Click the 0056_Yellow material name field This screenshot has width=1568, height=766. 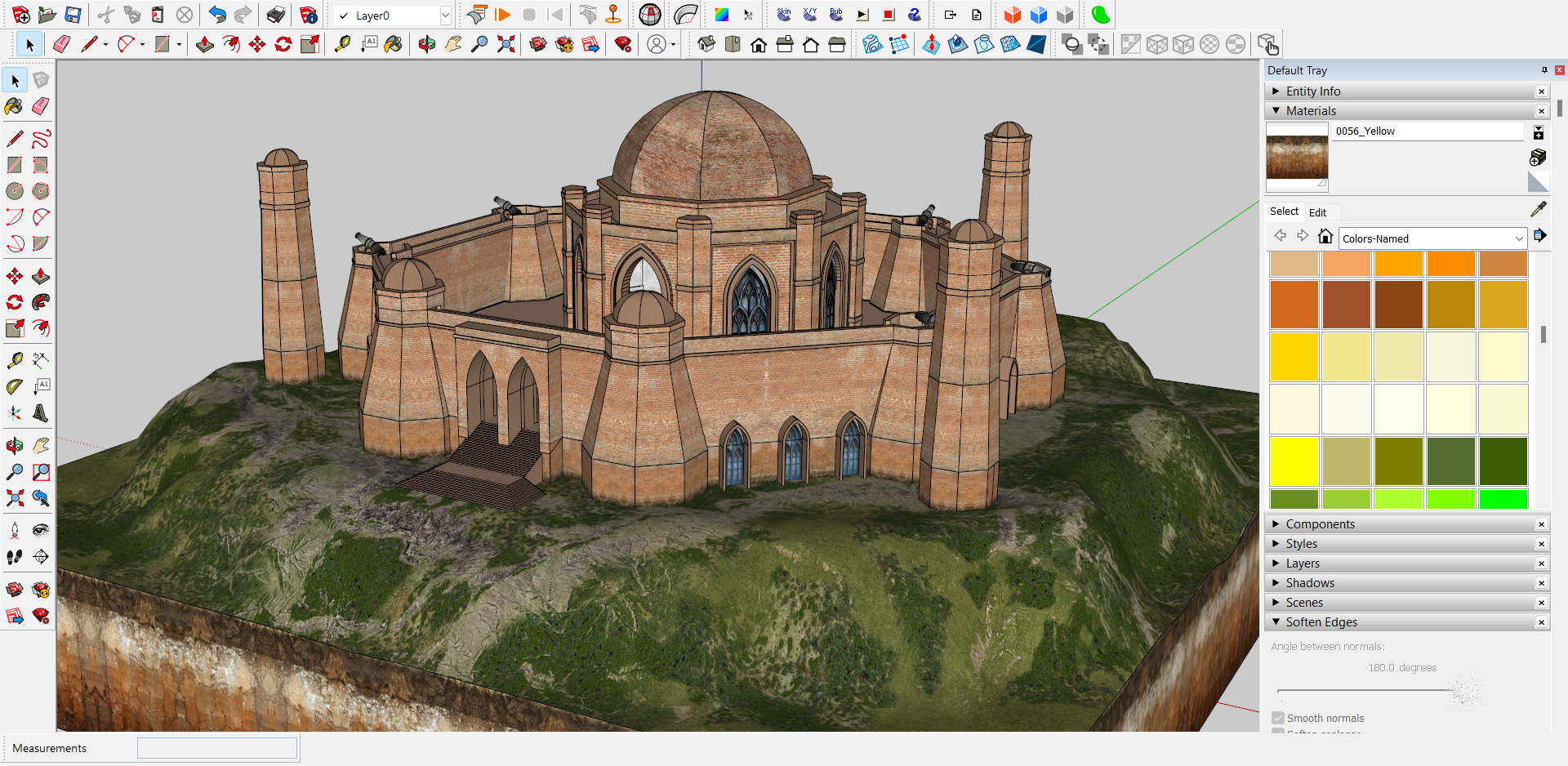[1428, 131]
